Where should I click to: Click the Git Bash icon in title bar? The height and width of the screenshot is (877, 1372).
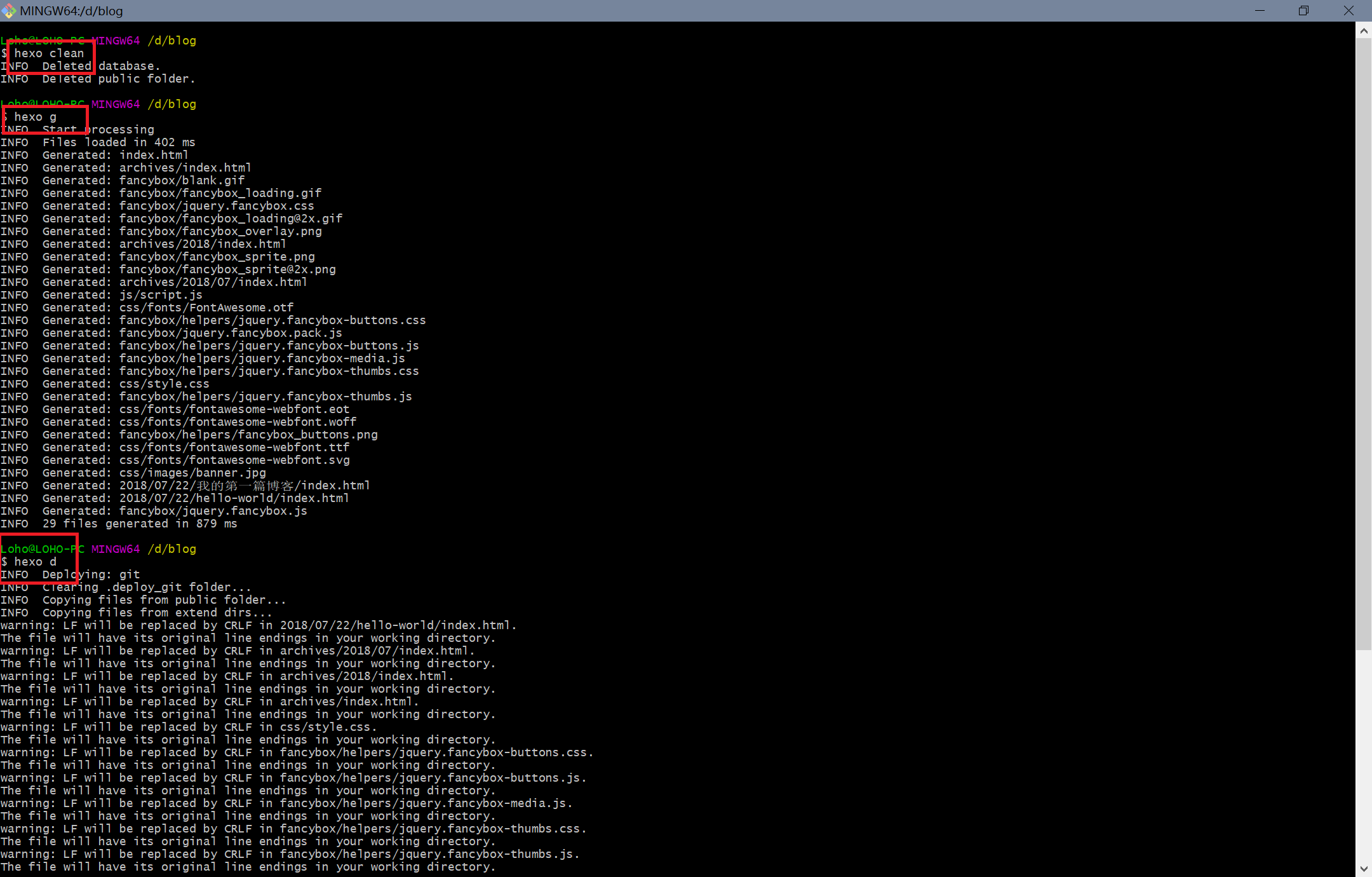point(9,11)
